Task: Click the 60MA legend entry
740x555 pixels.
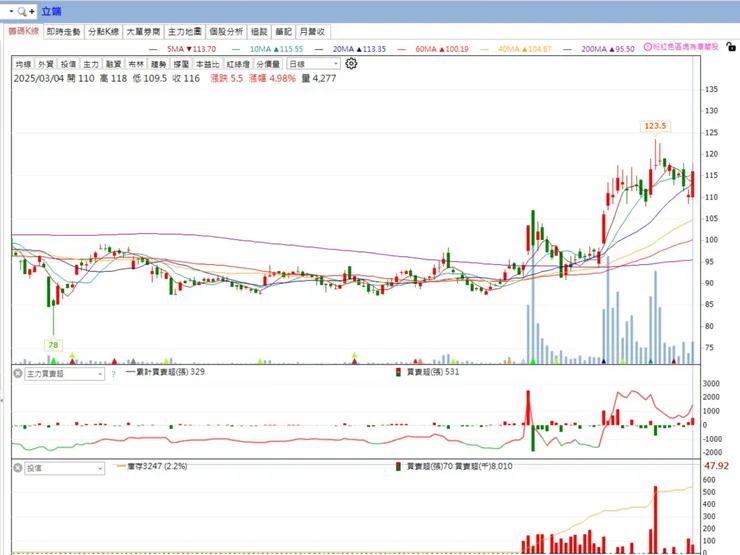Action: tap(434, 49)
